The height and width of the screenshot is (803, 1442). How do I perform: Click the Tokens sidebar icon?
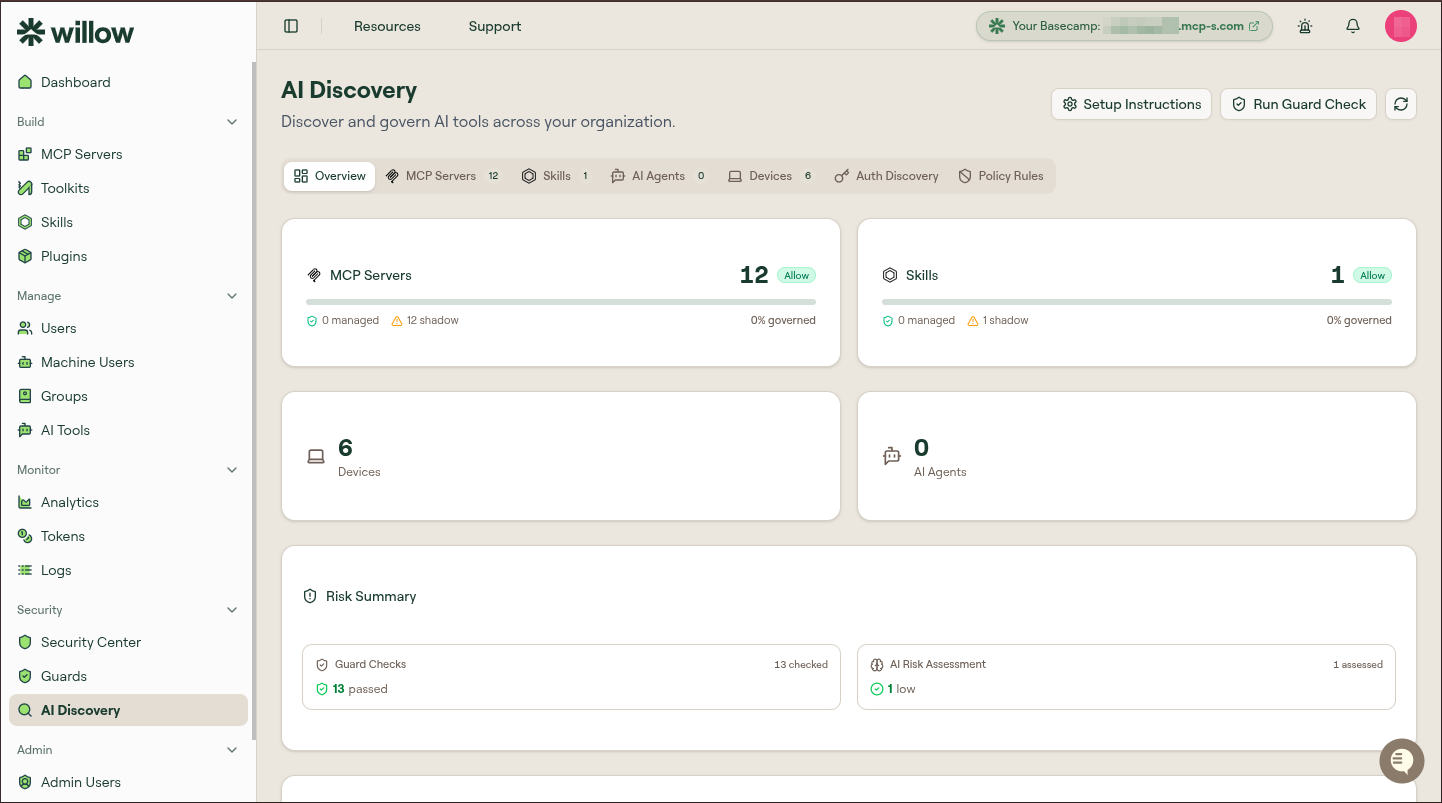[25, 536]
